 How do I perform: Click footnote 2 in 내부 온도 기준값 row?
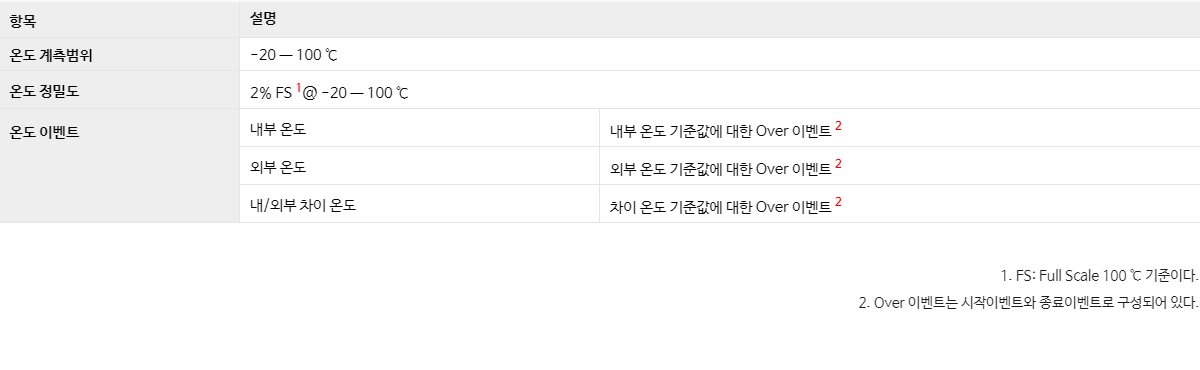(x=839, y=125)
